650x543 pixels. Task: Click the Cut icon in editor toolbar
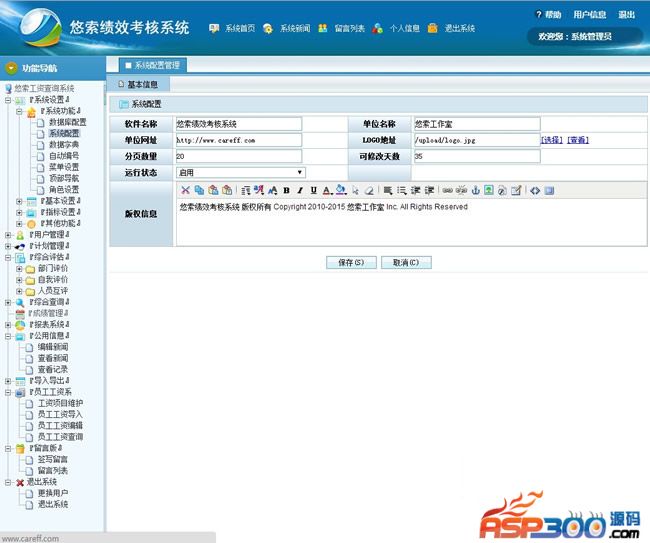pyautogui.click(x=185, y=190)
